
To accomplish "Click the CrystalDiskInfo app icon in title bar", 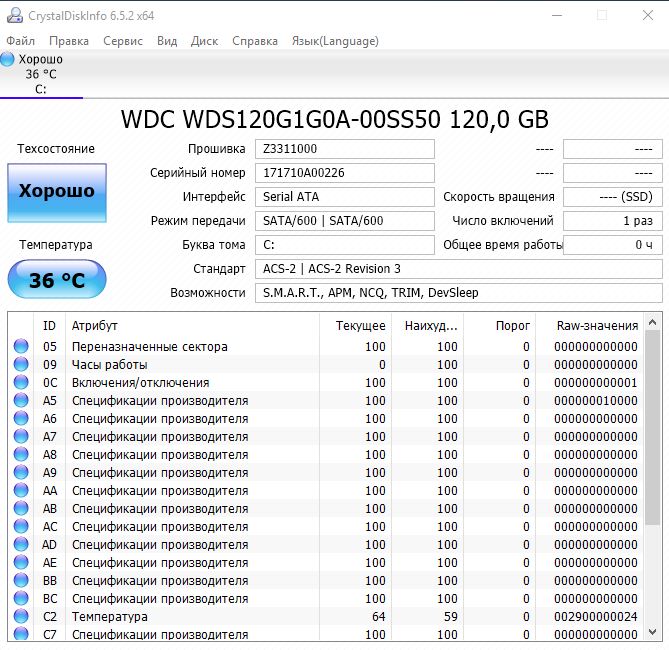I will [15, 15].
